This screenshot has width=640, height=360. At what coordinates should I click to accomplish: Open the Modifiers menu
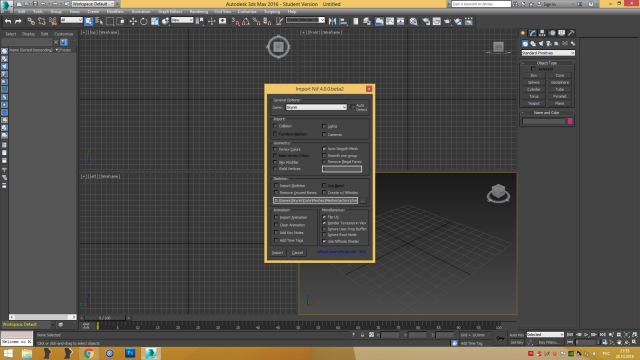click(x=115, y=12)
